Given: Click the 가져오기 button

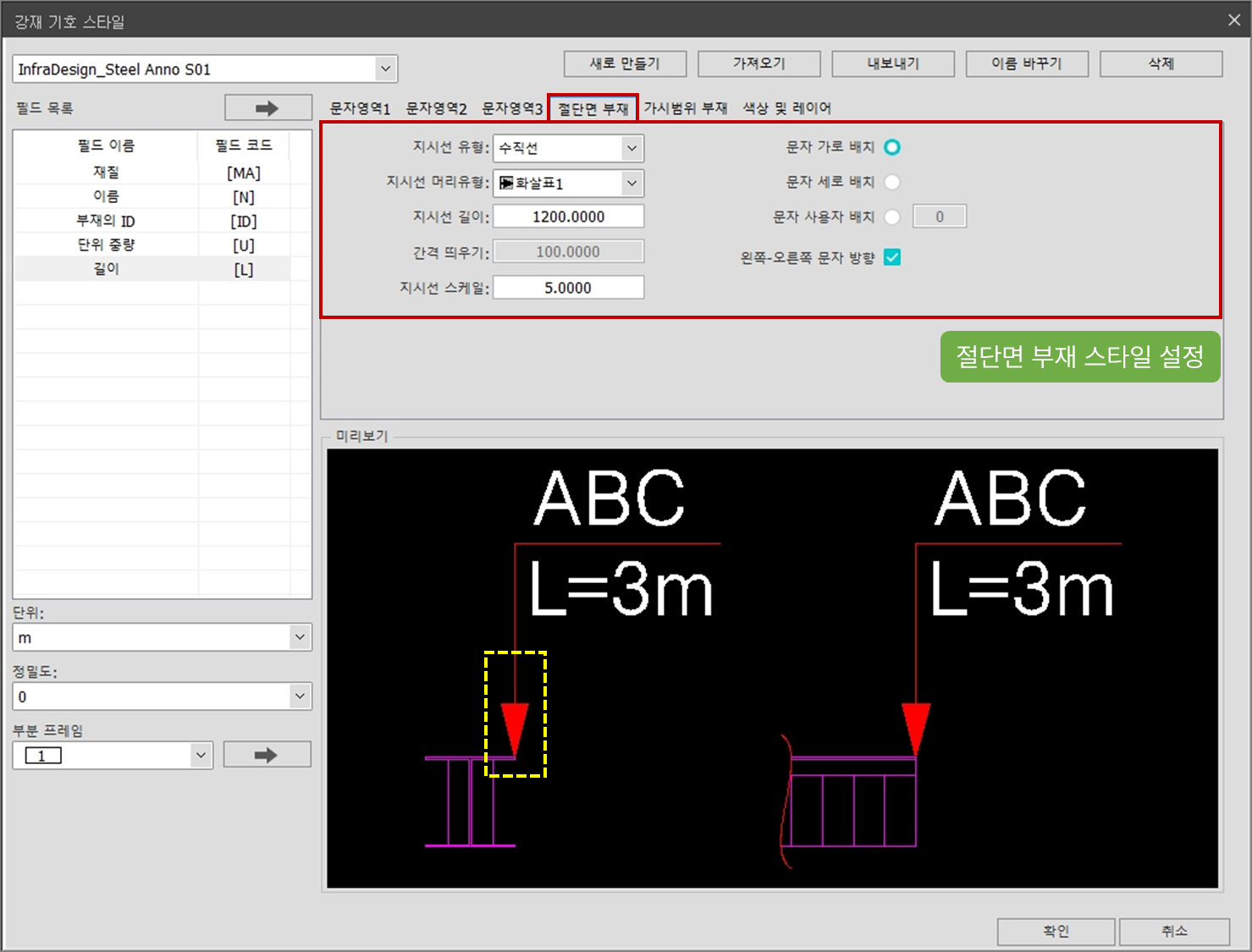Looking at the screenshot, I should tap(759, 63).
